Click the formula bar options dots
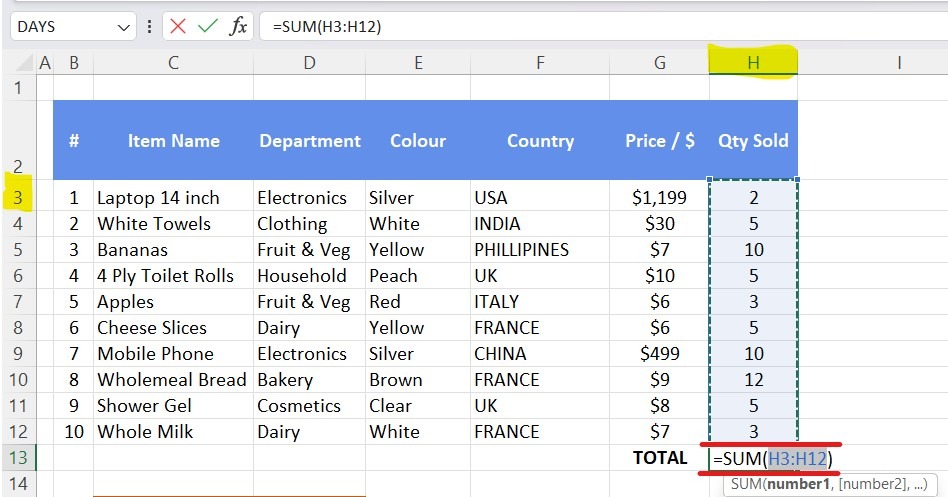The width and height of the screenshot is (948, 497). pyautogui.click(x=149, y=27)
